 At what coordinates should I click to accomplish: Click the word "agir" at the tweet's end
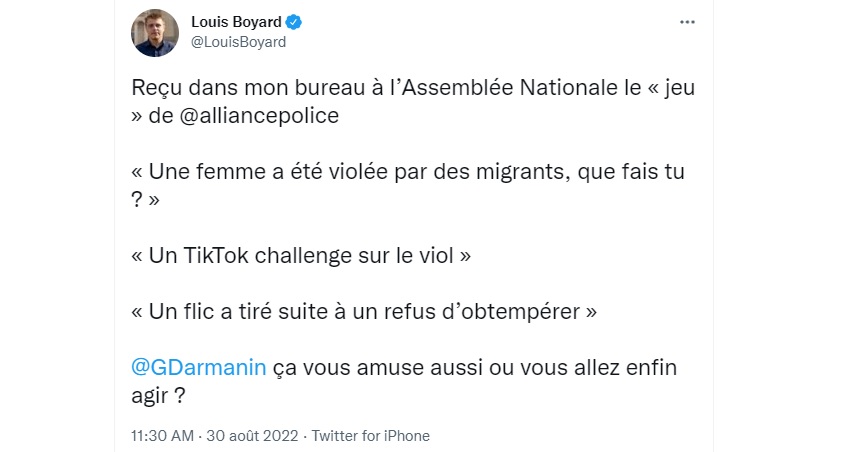[150, 394]
